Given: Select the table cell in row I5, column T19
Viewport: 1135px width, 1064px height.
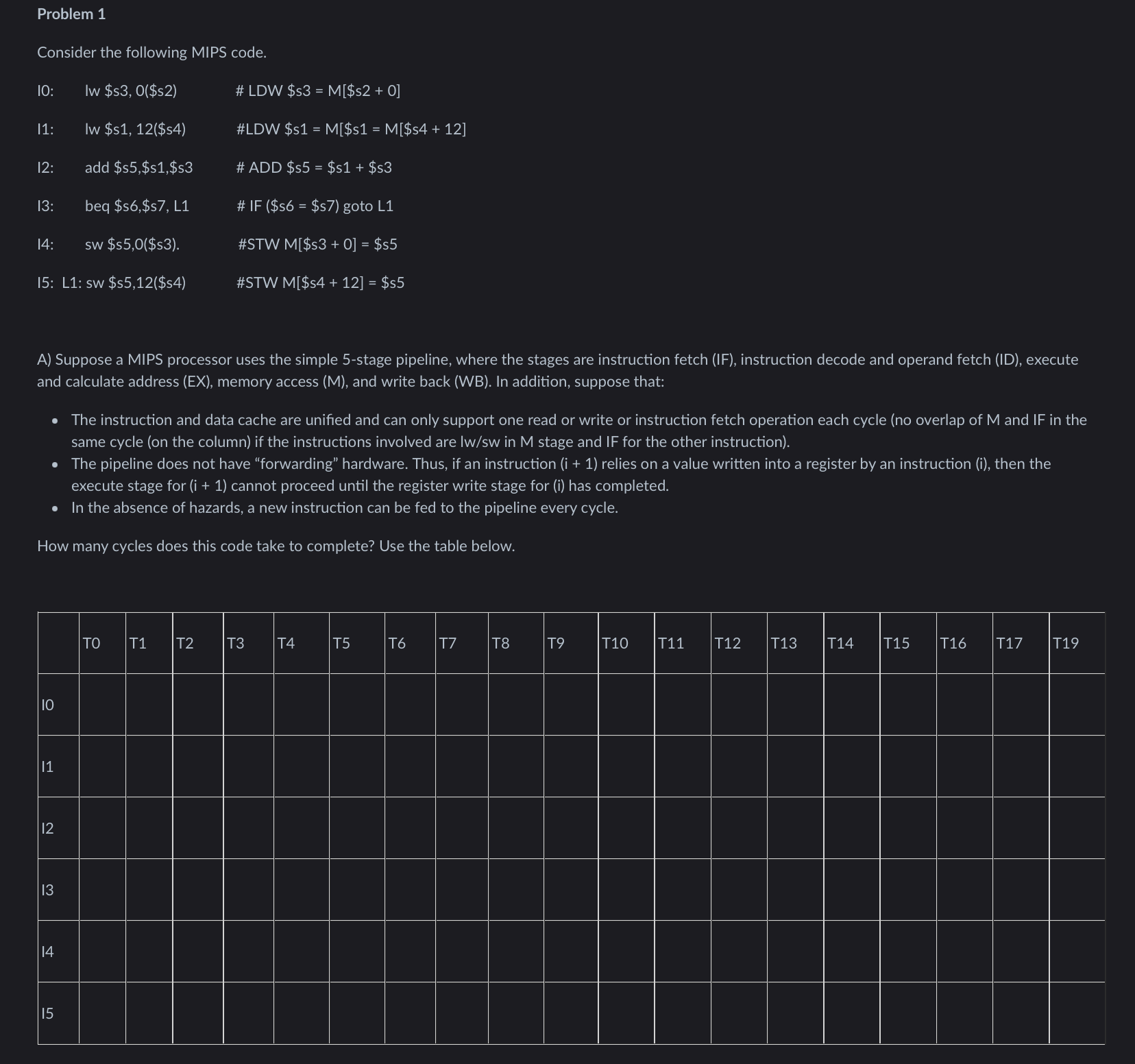Looking at the screenshot, I should [1077, 1013].
